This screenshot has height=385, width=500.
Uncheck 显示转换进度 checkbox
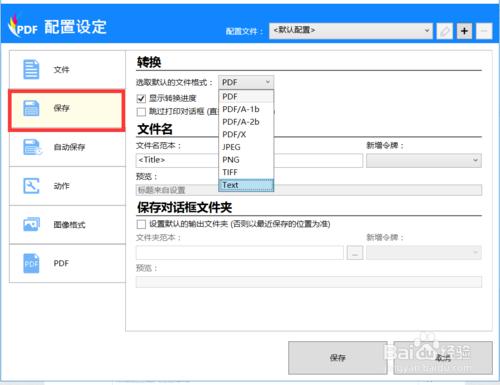(x=141, y=98)
